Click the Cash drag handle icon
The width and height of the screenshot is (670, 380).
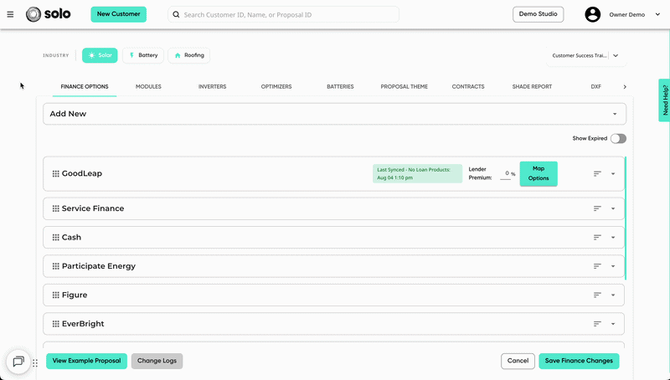click(56, 237)
